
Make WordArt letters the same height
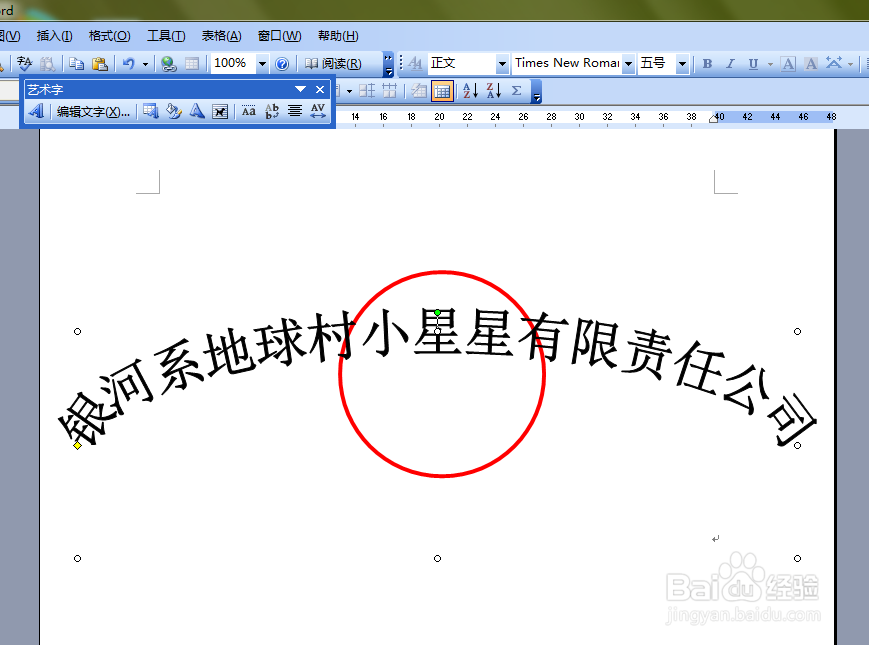248,111
